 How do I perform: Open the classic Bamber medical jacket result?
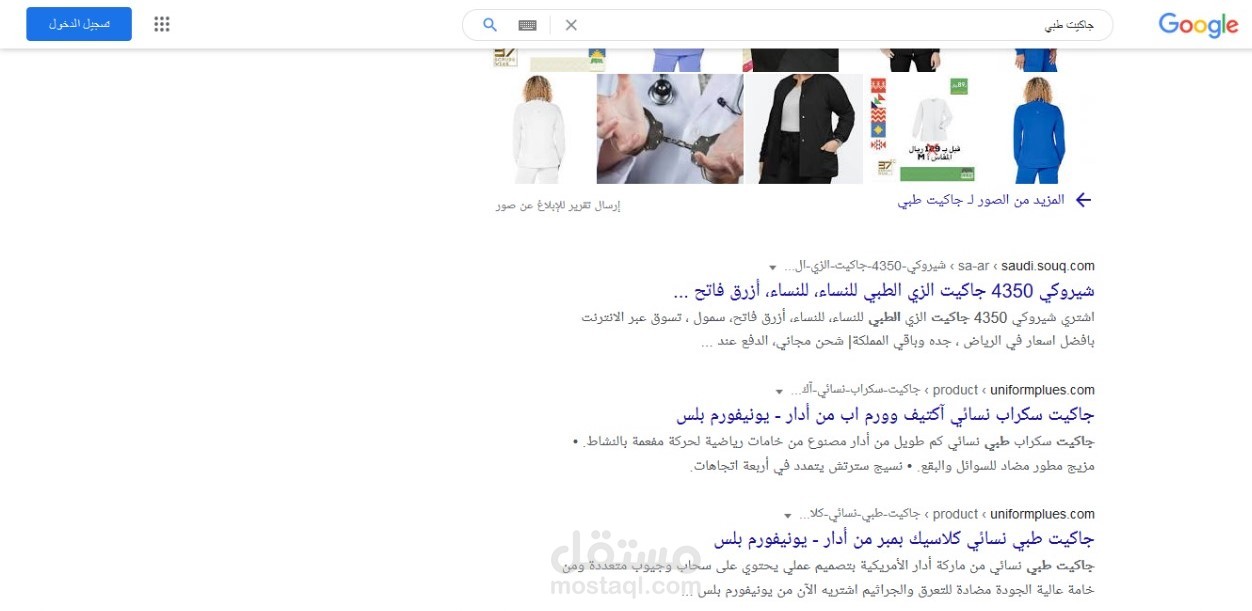(904, 539)
